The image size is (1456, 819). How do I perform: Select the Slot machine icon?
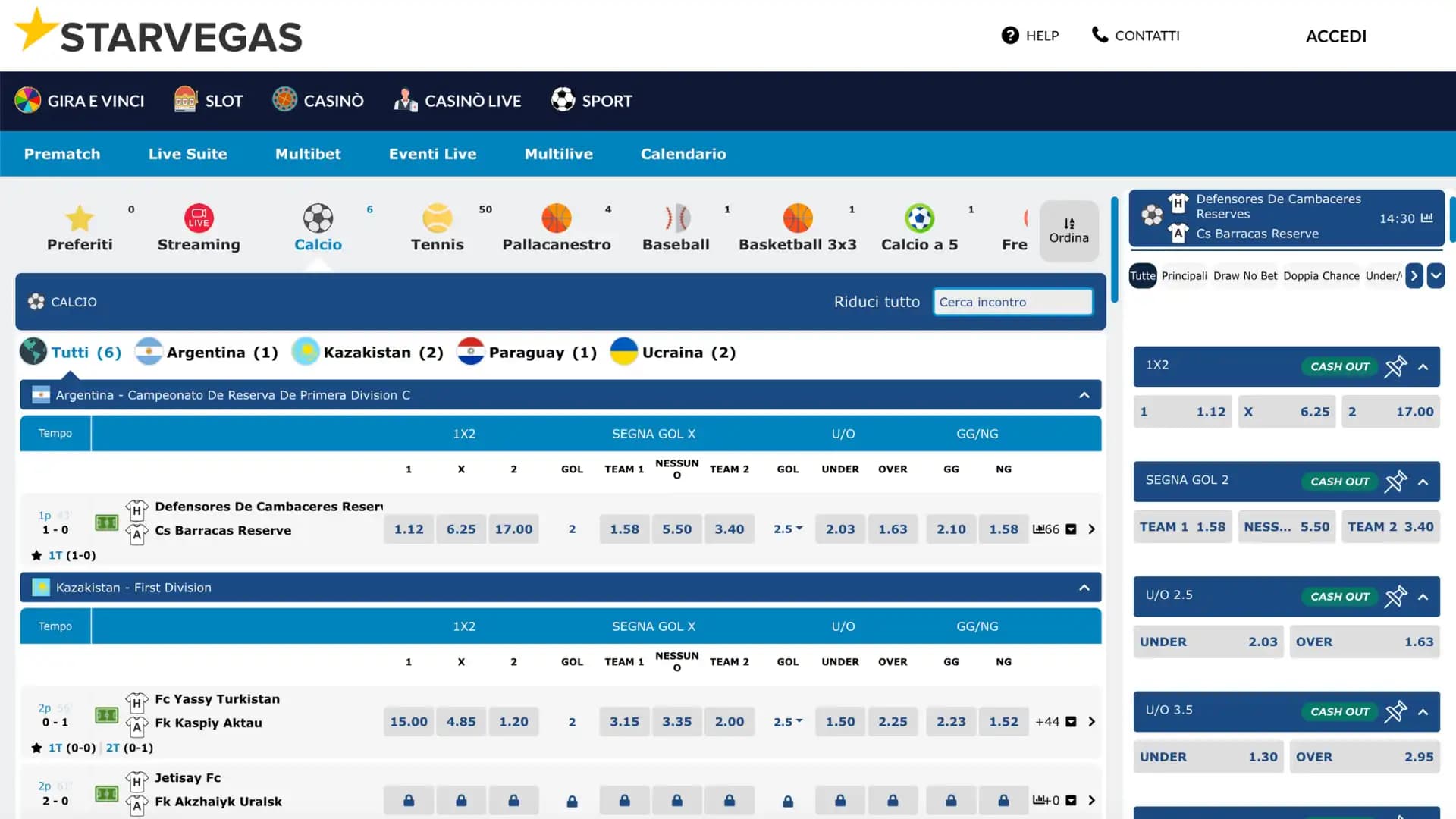(x=184, y=99)
